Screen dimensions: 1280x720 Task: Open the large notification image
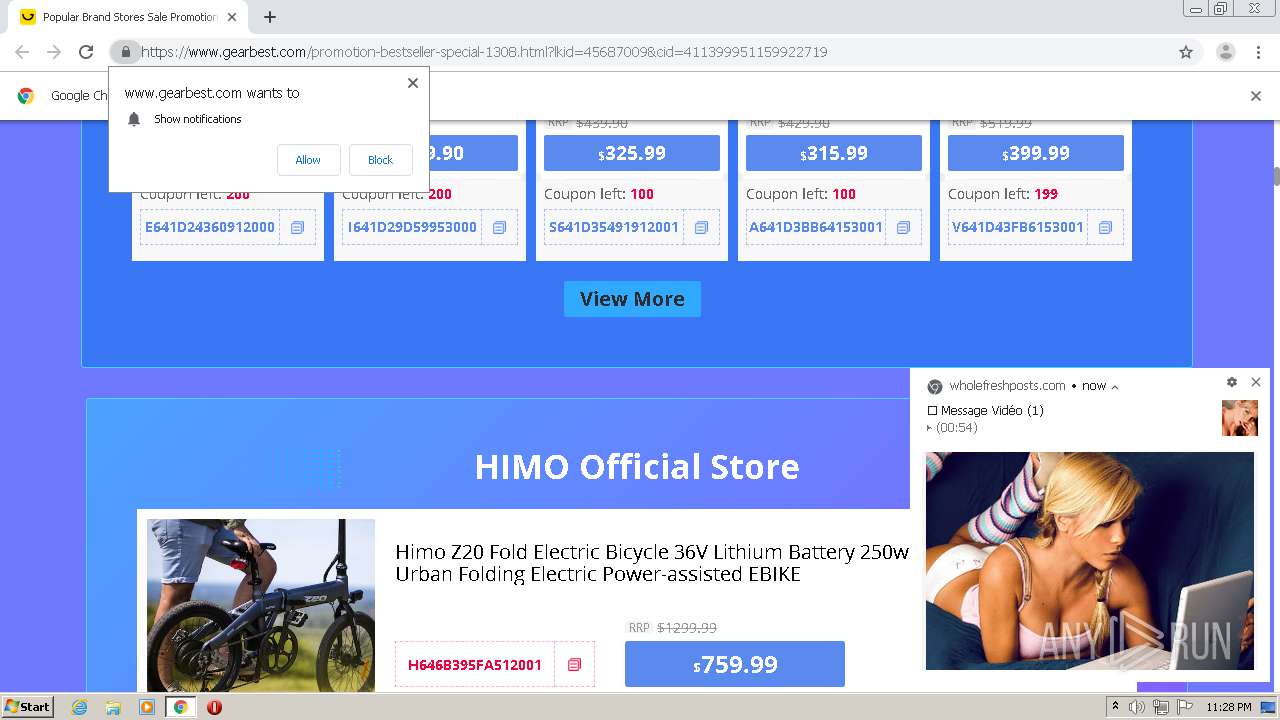click(1089, 560)
